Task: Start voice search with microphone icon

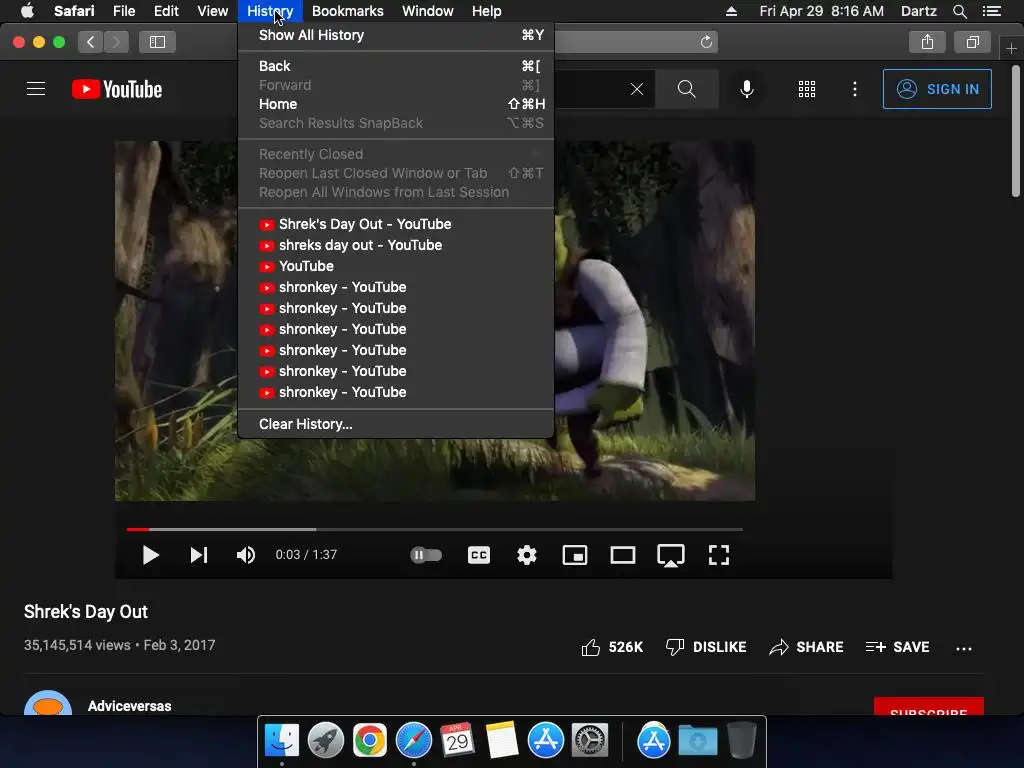Action: coord(746,89)
